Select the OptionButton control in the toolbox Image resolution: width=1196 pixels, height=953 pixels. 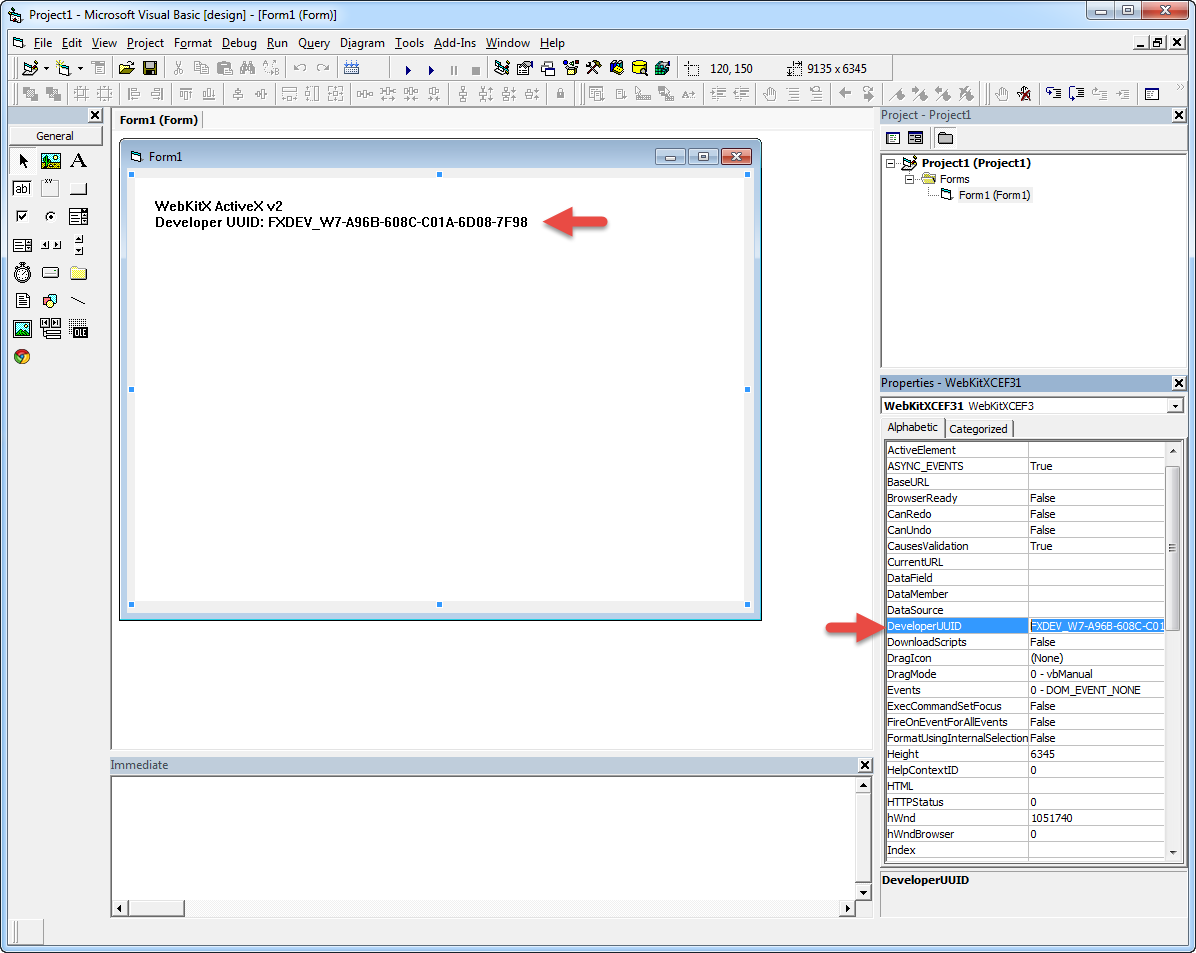50,216
